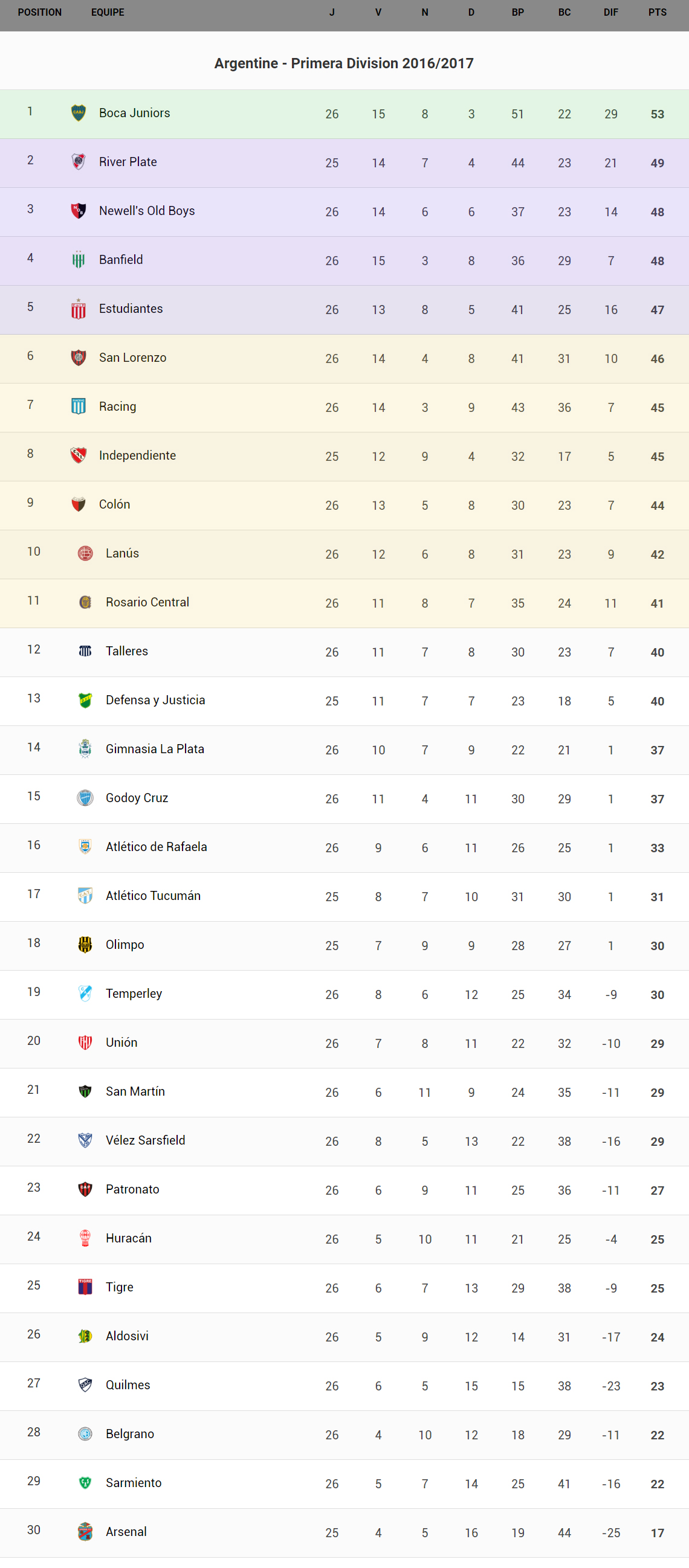Click the DIF column header
Viewport: 689px width, 1568px height.
(x=610, y=12)
